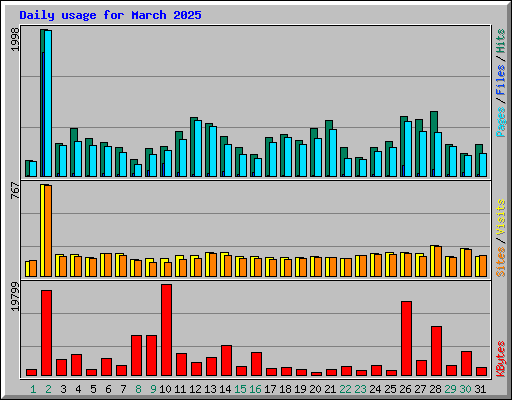Click day label 3 on the axis
This screenshot has width=512, height=400.
pyautogui.click(x=63, y=389)
